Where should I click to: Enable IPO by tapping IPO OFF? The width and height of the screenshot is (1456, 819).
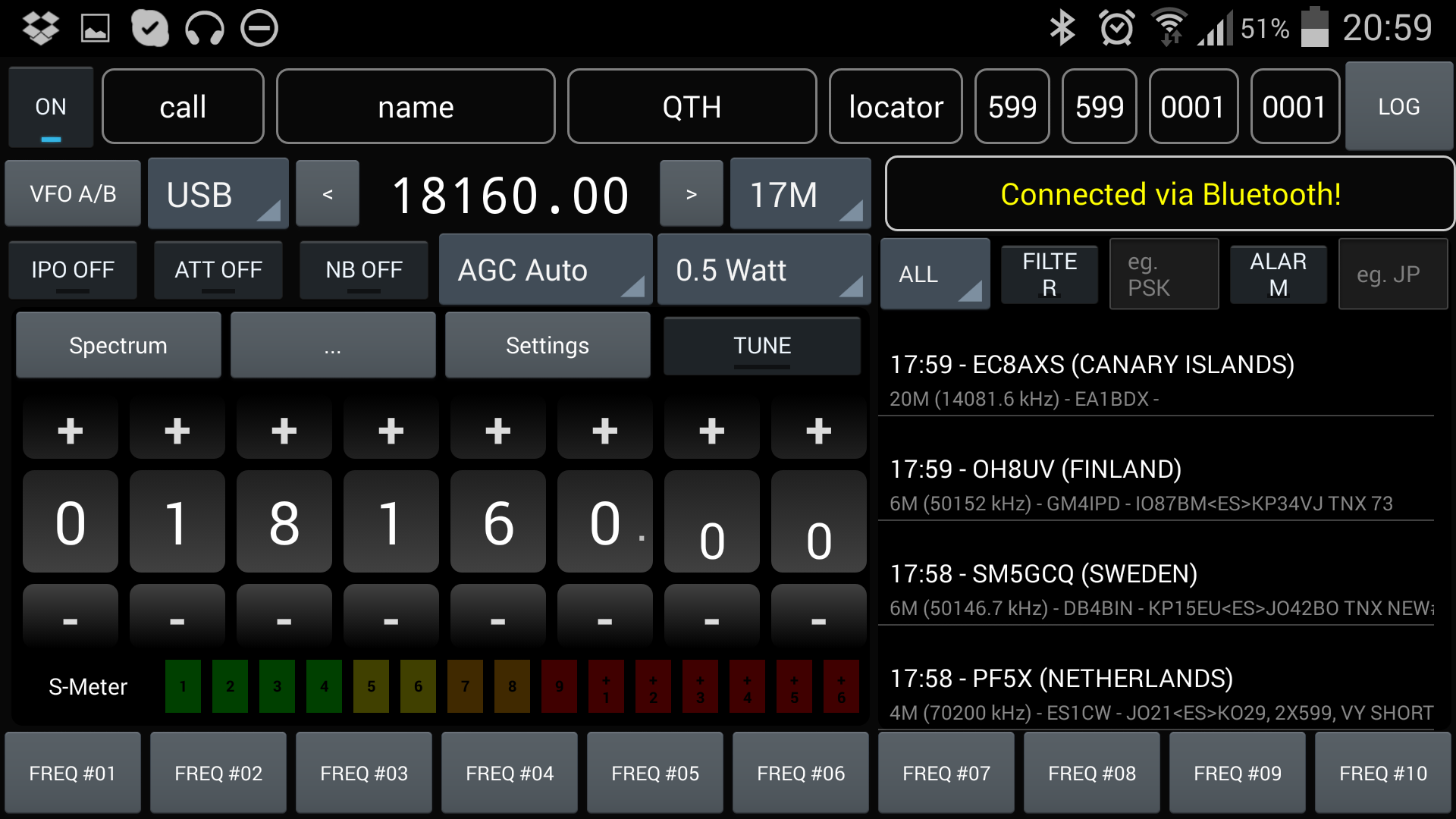pyautogui.click(x=72, y=270)
